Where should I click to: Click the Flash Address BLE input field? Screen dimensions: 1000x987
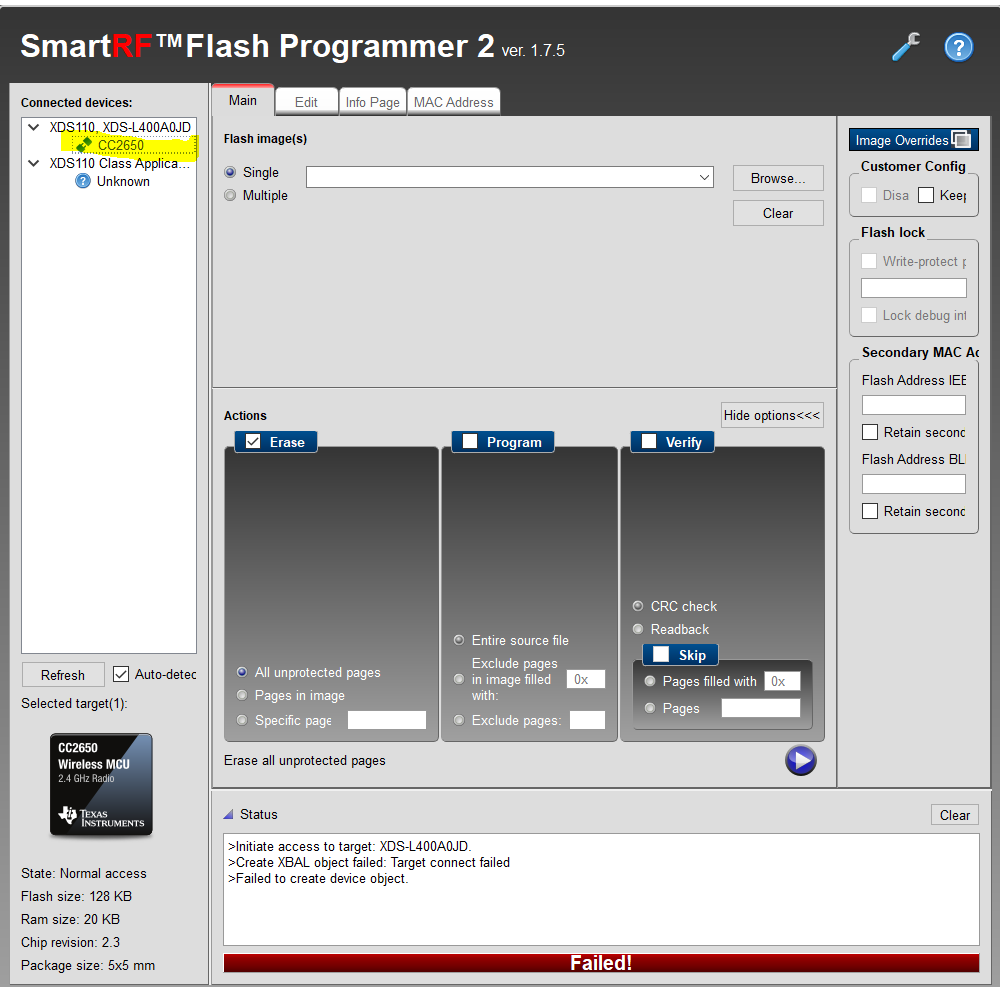click(914, 484)
